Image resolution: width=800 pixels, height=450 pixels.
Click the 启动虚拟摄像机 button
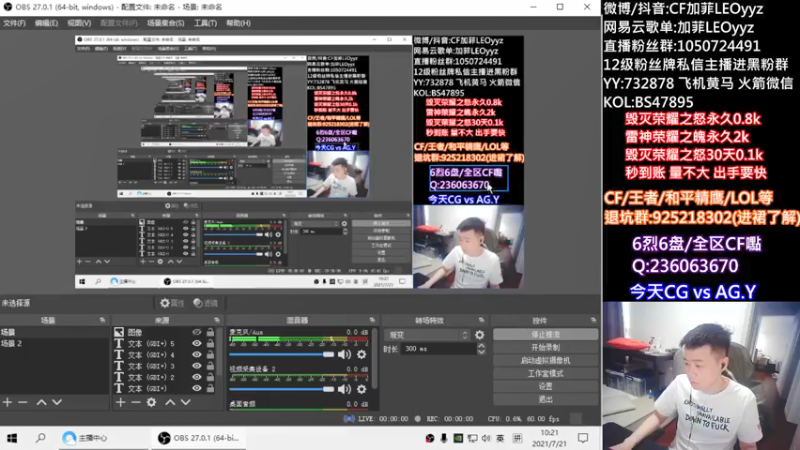545,360
